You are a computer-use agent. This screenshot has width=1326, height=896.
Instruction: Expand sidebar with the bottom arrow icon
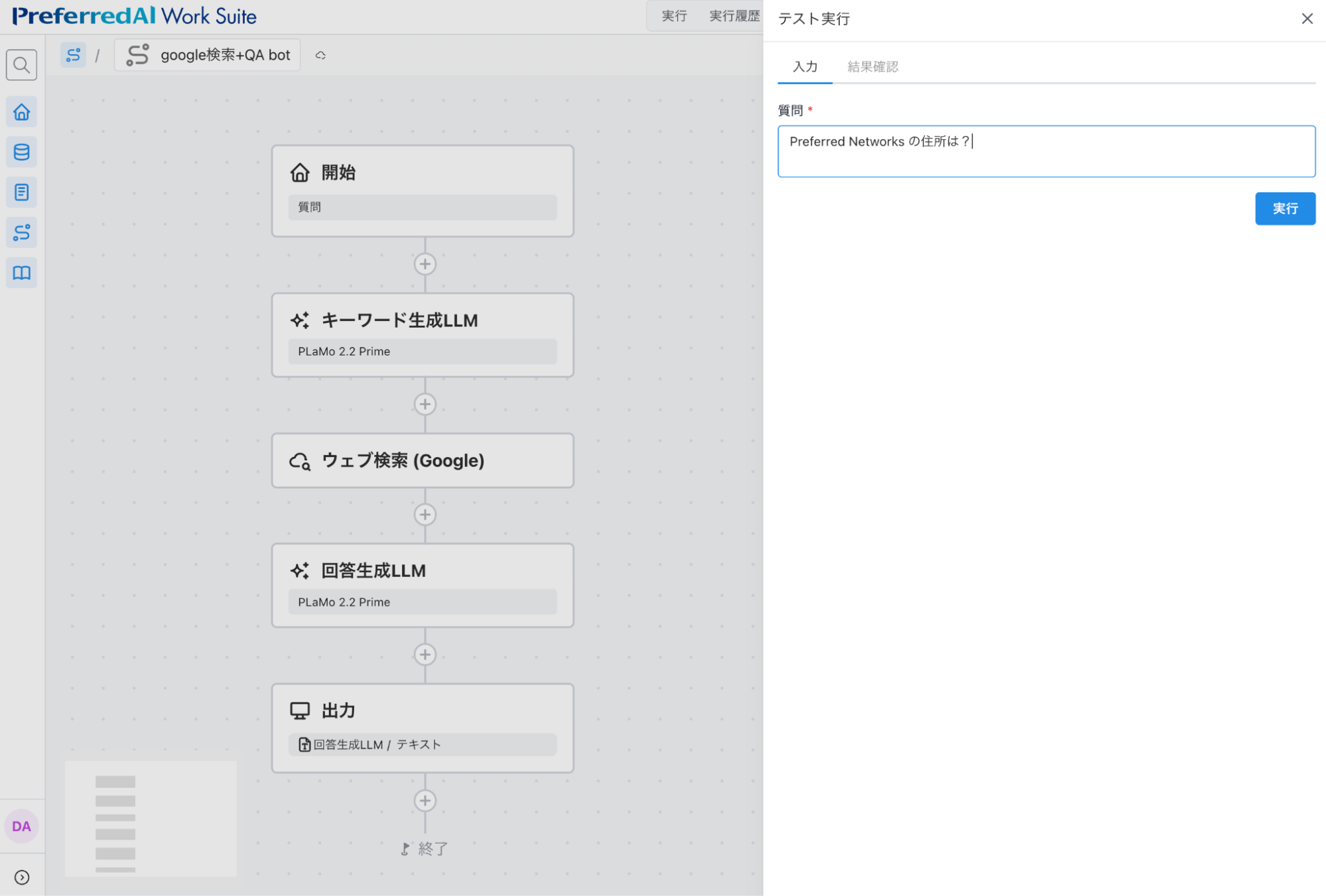click(21, 877)
